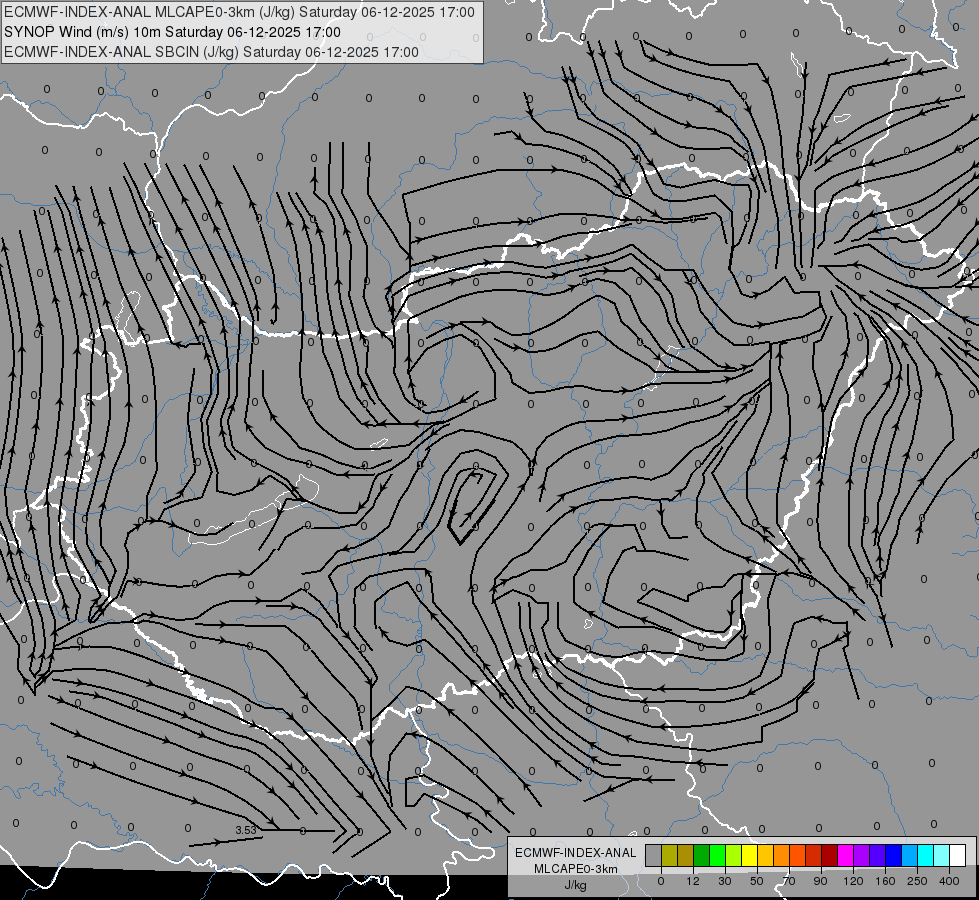Click the legend scale value 120
This screenshot has width=979, height=900.
[x=854, y=881]
